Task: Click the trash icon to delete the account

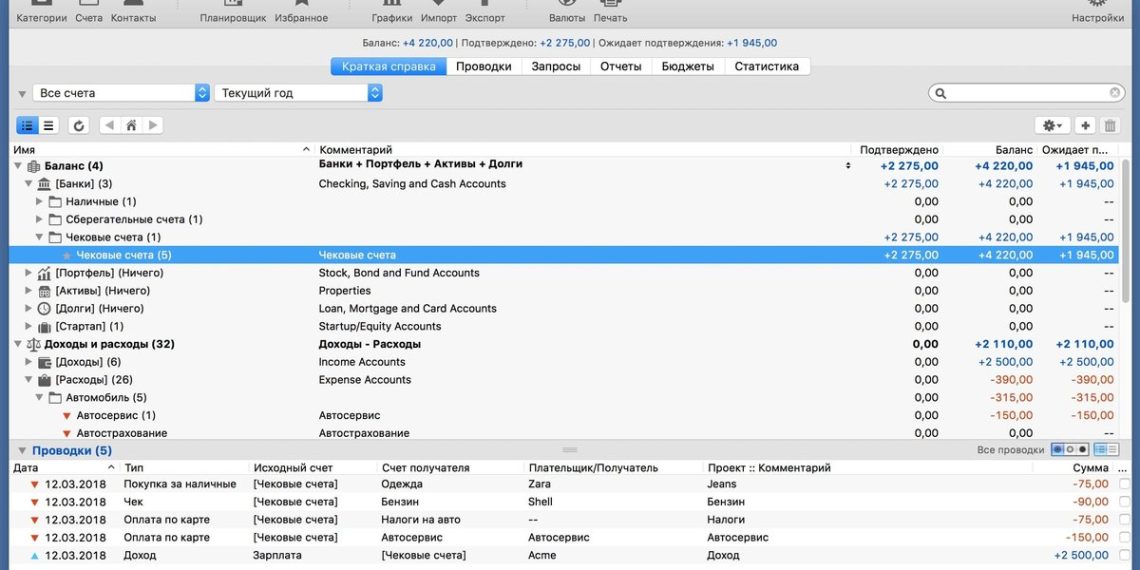Action: coord(1110,125)
